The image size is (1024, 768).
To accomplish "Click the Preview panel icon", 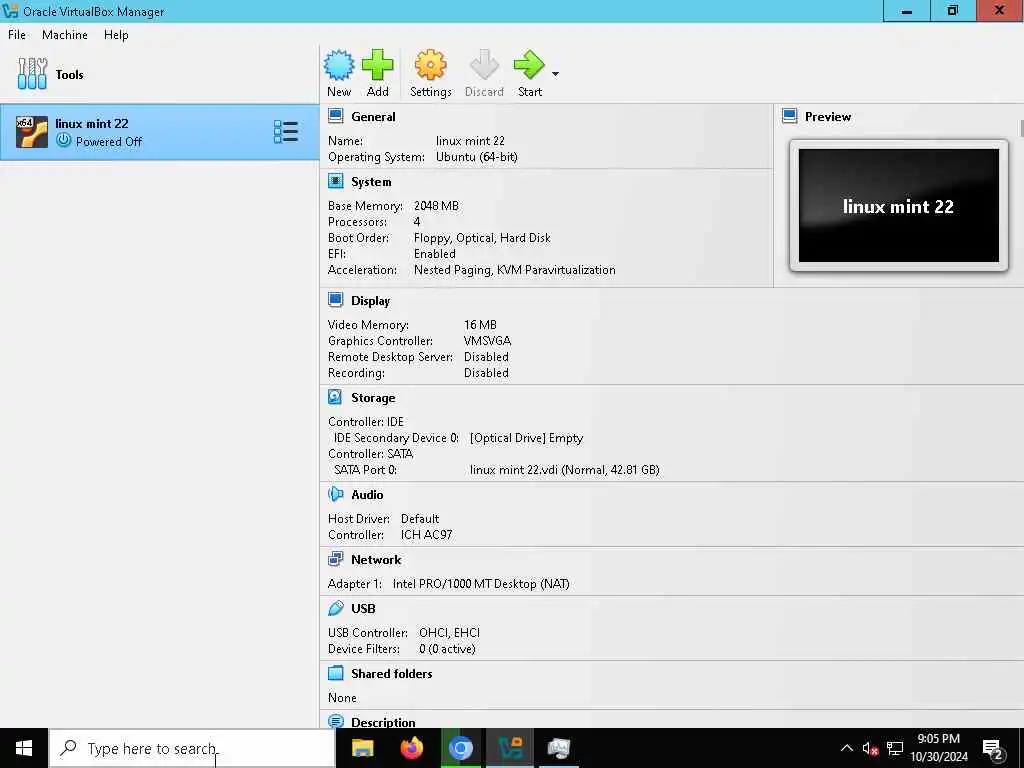I will click(x=790, y=116).
